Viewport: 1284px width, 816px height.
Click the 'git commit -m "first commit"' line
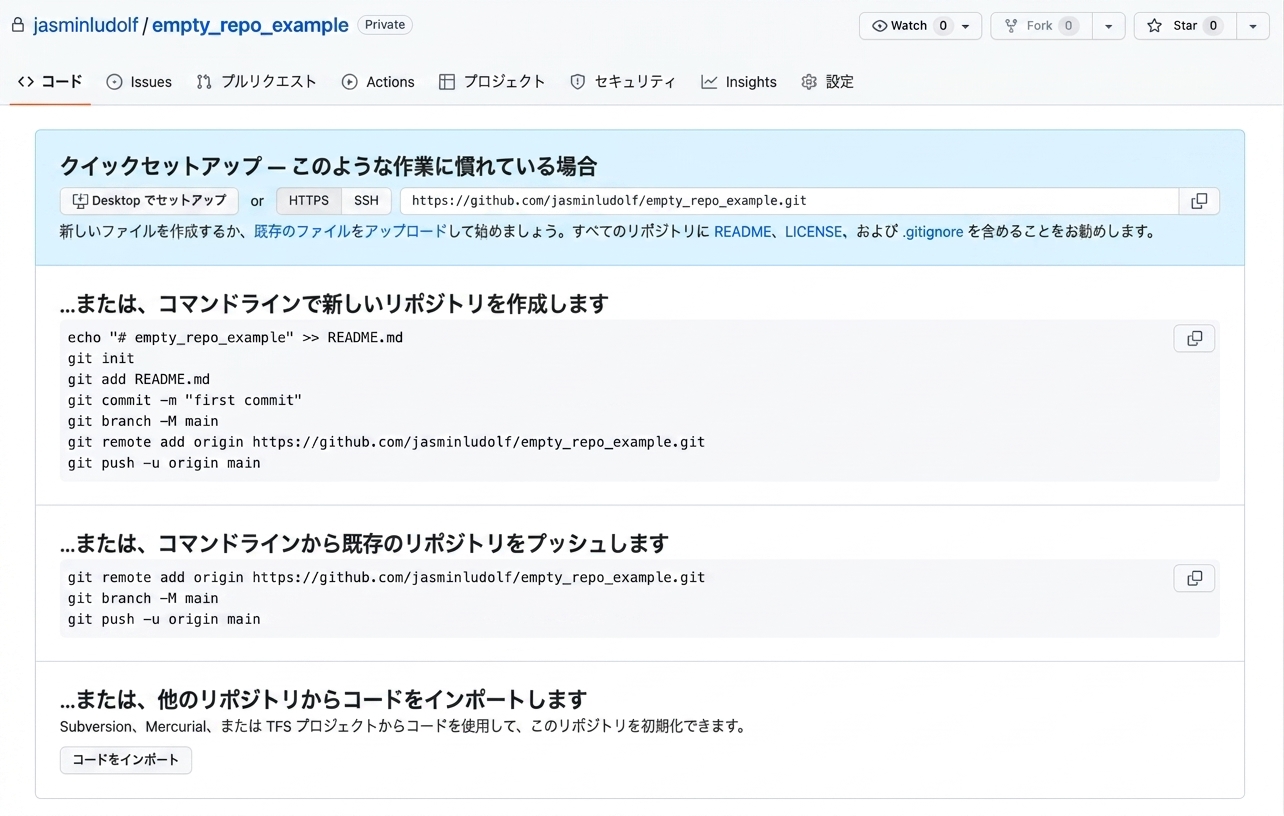tap(185, 400)
